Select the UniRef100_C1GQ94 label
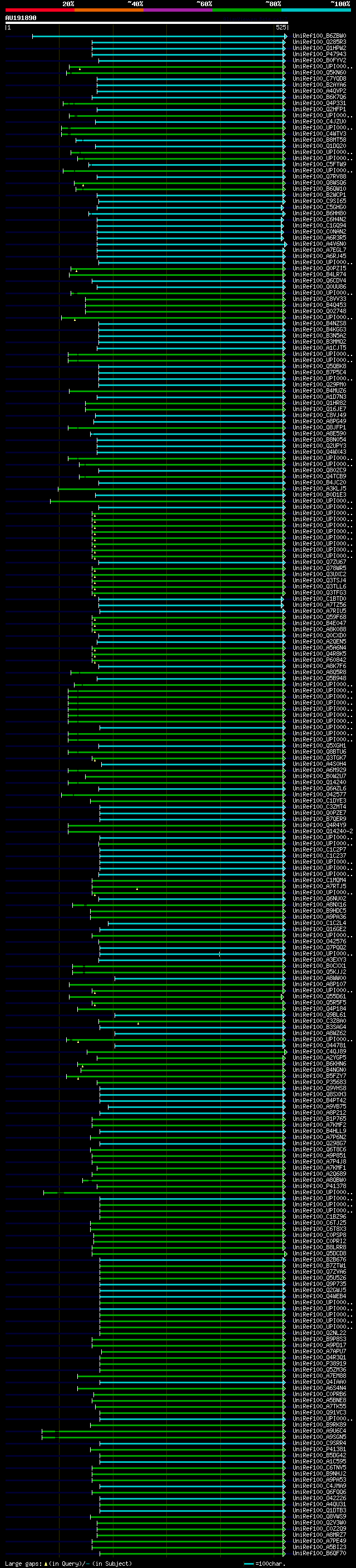The width and height of the screenshot is (356, 1568). click(319, 226)
